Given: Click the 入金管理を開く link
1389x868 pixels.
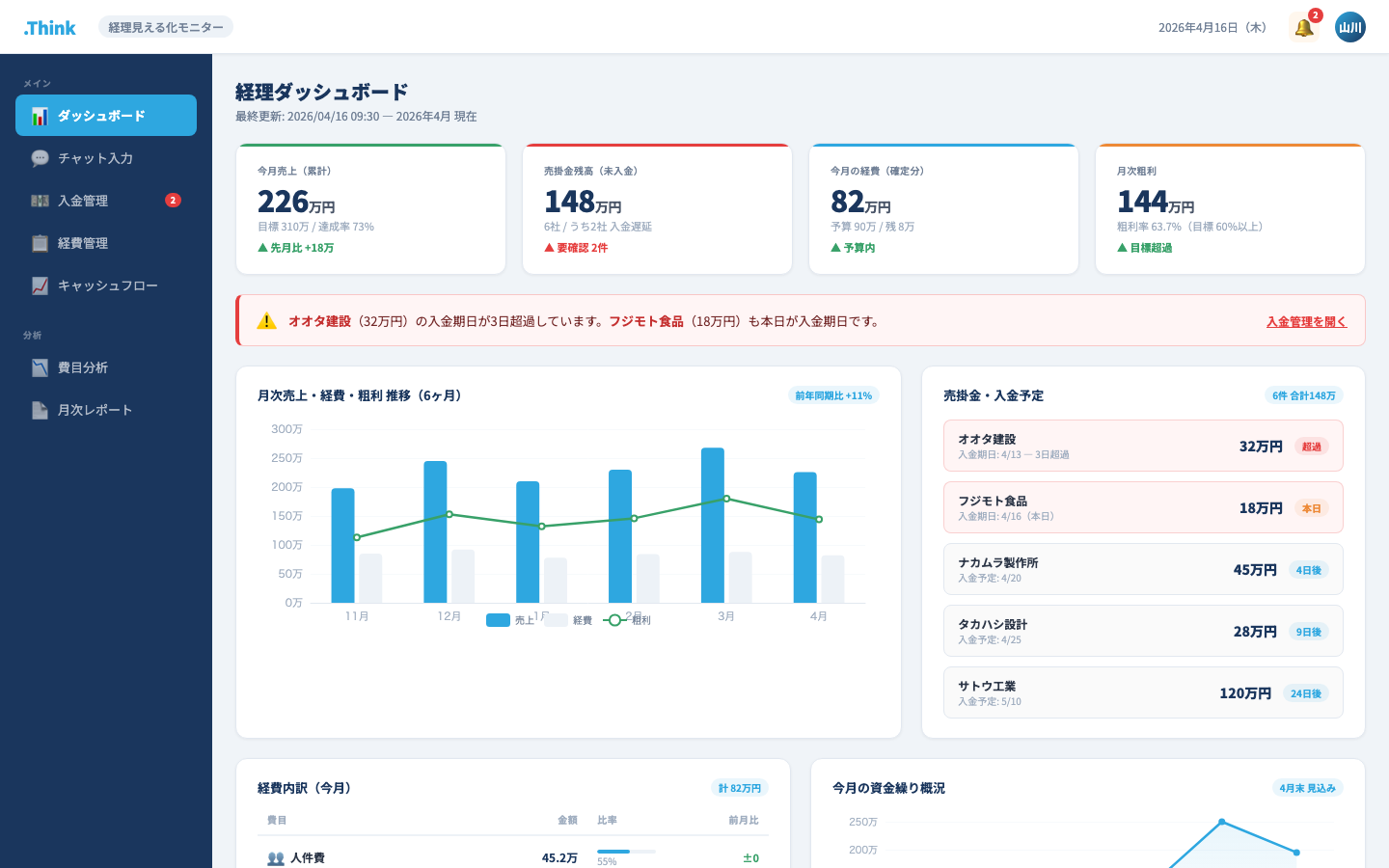Looking at the screenshot, I should pyautogui.click(x=1306, y=321).
